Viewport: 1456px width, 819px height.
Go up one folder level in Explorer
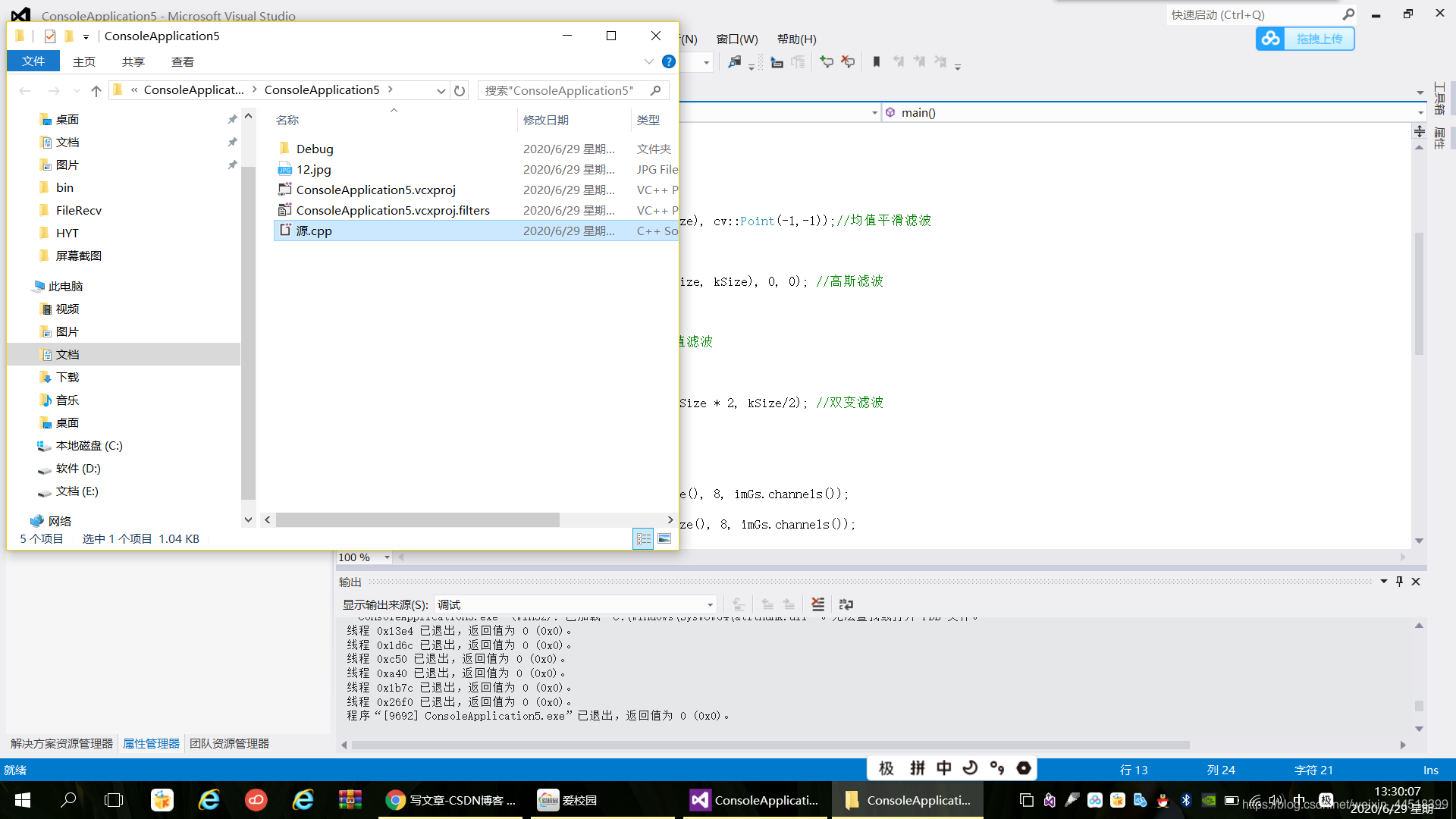(x=96, y=90)
